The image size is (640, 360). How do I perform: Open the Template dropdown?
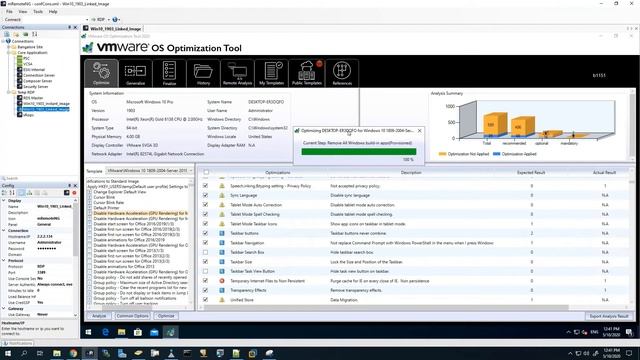click(149, 171)
